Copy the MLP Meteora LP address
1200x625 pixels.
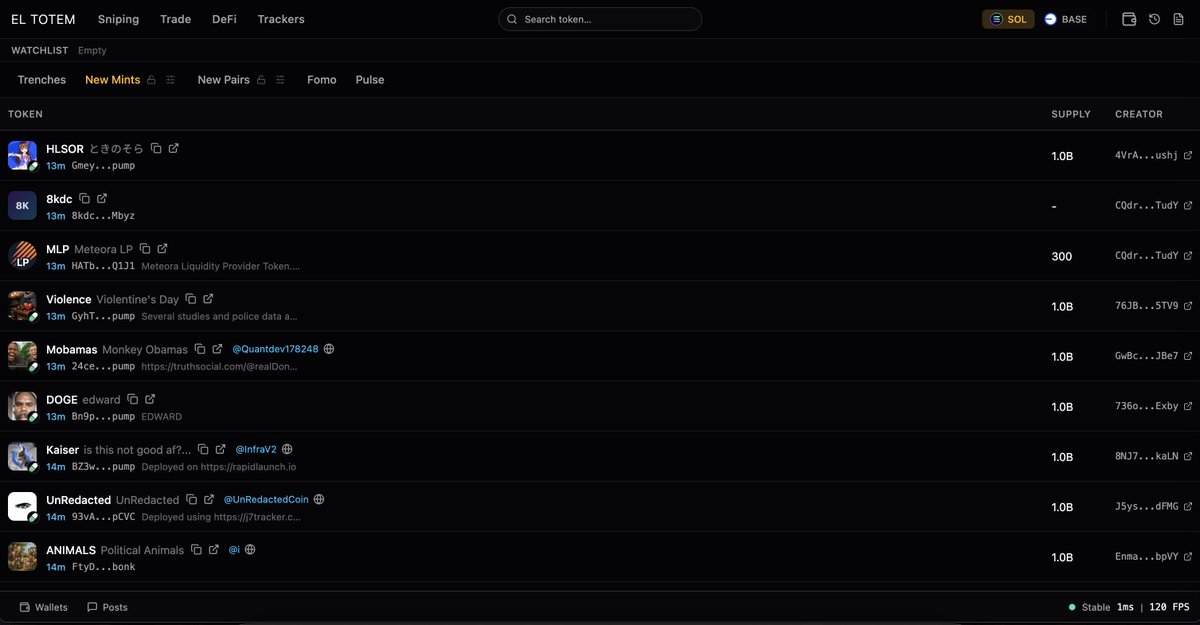point(145,248)
